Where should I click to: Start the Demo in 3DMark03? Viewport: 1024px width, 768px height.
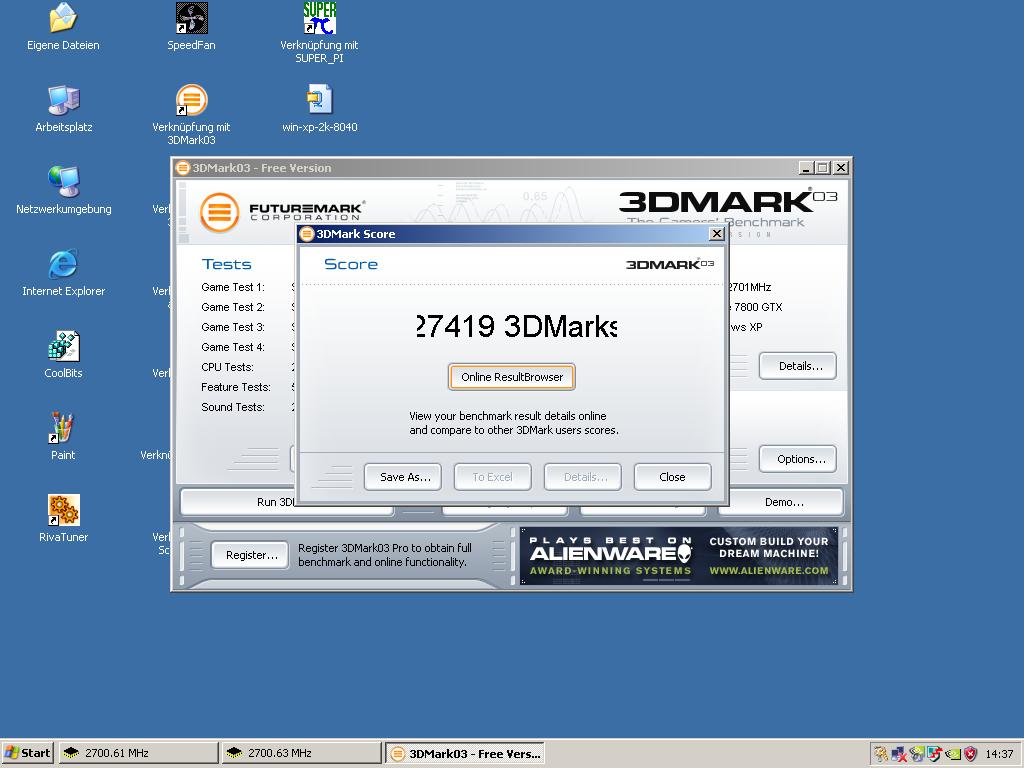(784, 502)
